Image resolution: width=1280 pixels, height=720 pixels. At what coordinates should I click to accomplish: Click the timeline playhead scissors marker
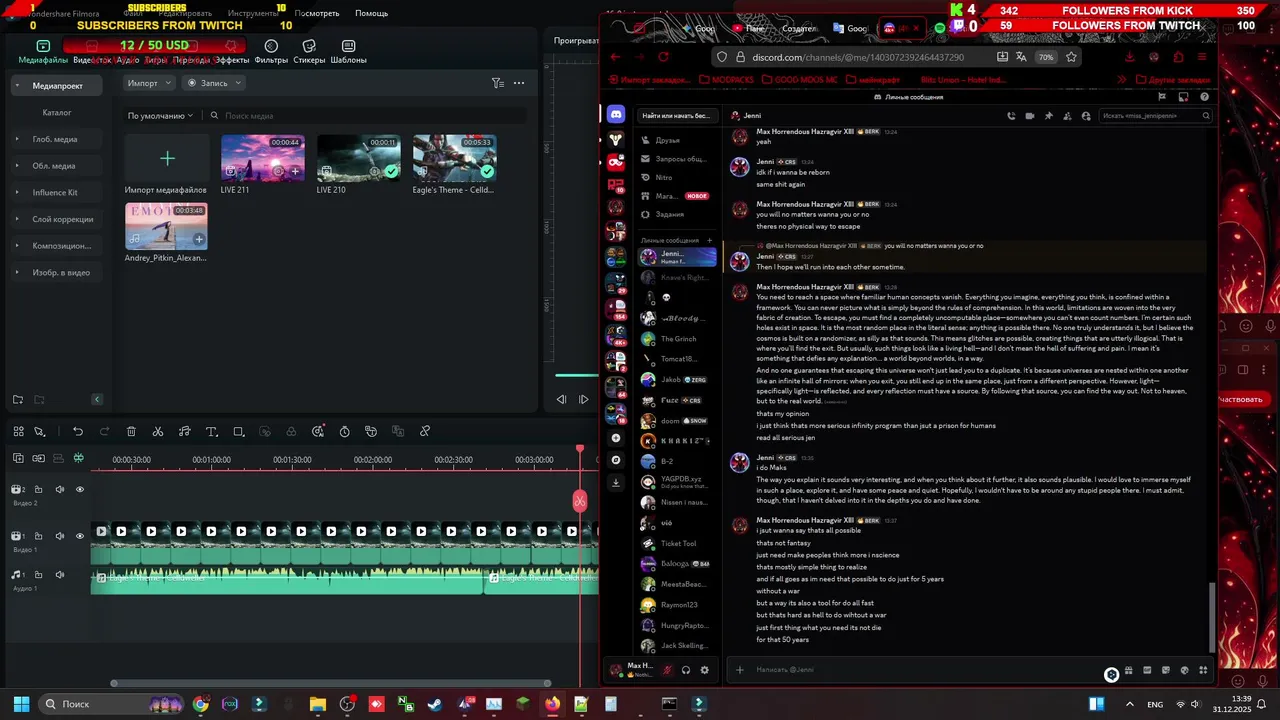[x=580, y=501]
